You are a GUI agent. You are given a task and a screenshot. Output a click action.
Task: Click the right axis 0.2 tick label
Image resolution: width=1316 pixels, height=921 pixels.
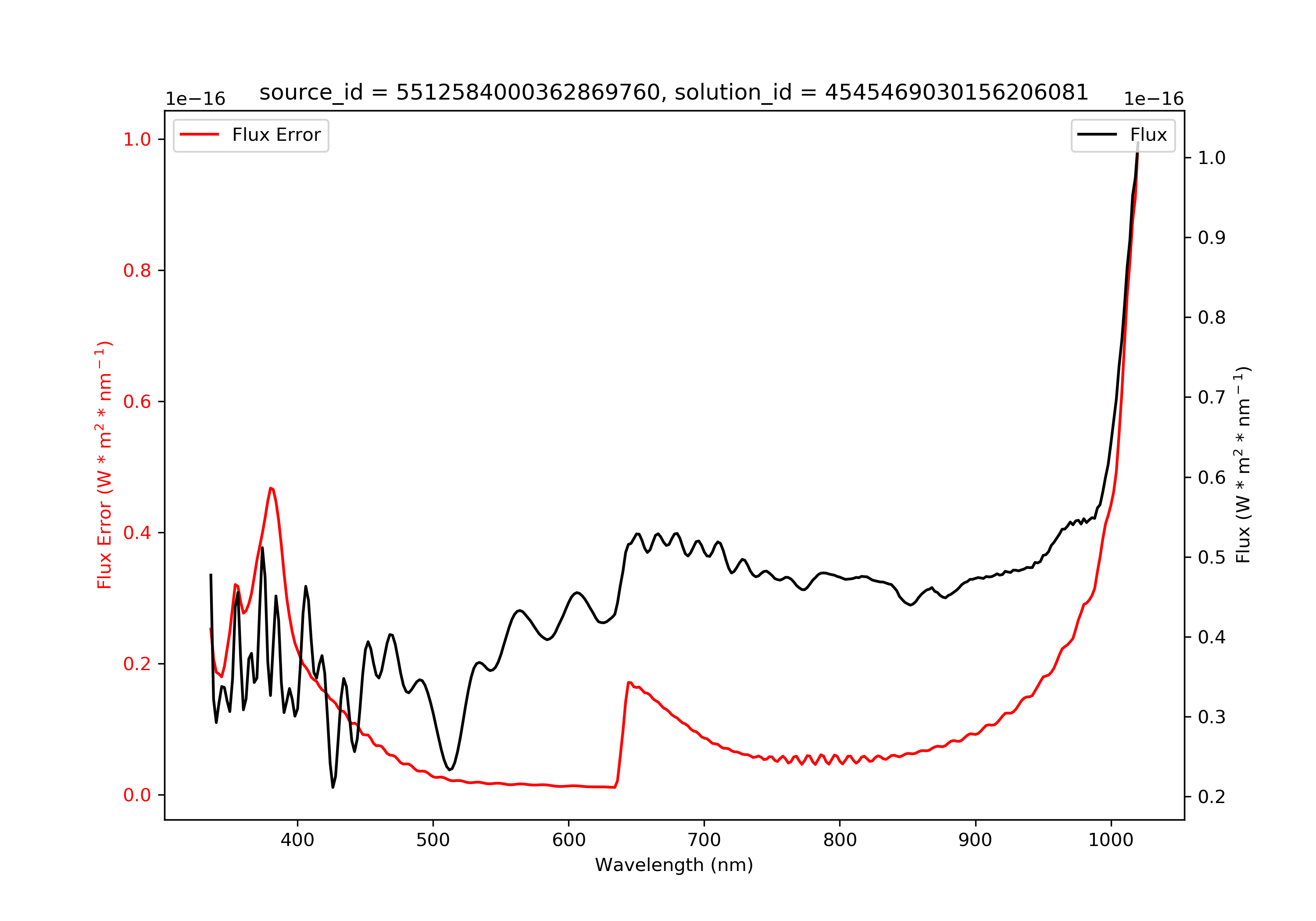[1212, 796]
